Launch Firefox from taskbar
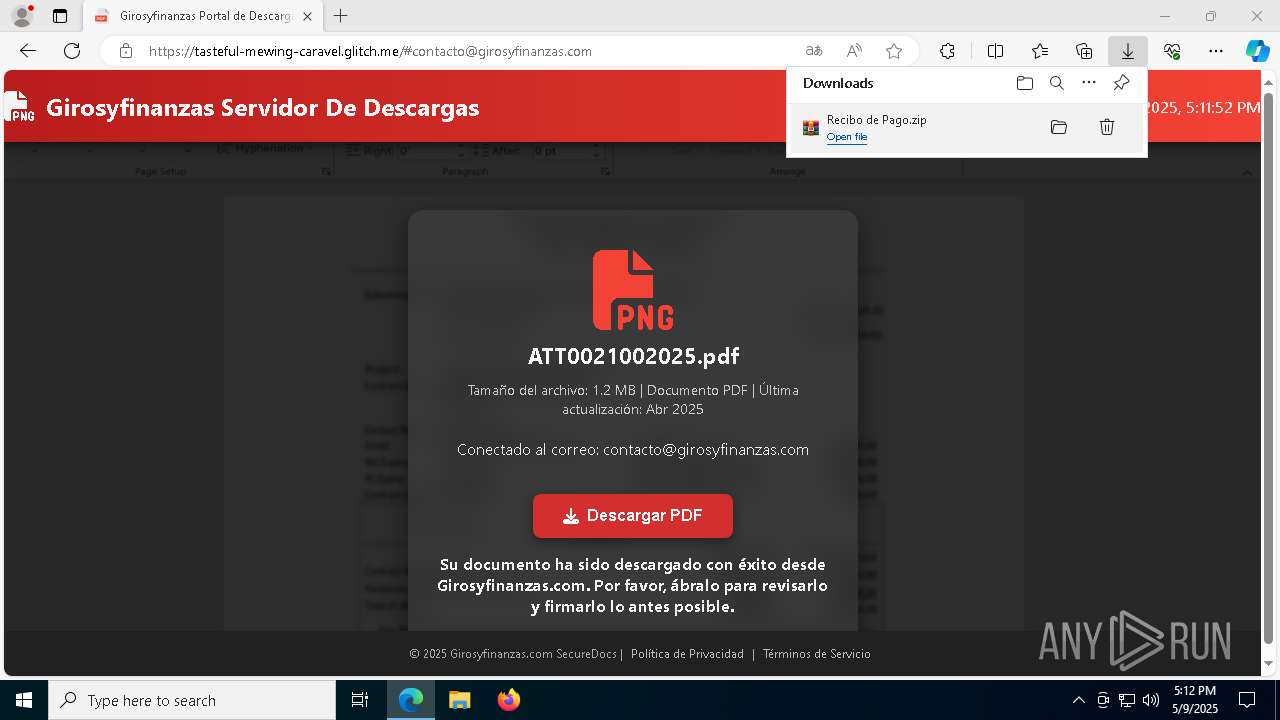Viewport: 1280px width, 720px height. point(508,700)
